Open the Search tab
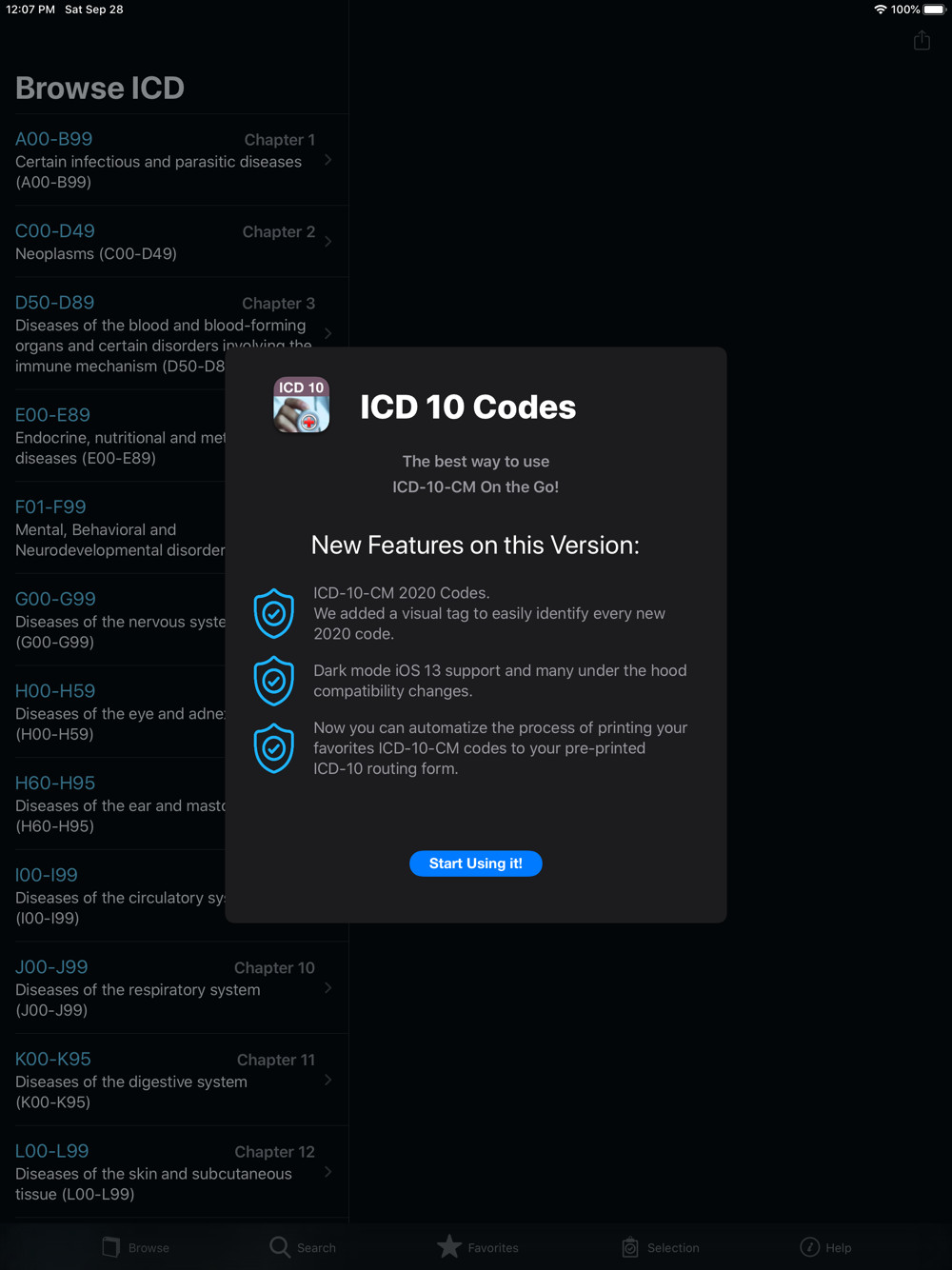Viewport: 952px width, 1270px height. pyautogui.click(x=303, y=1247)
